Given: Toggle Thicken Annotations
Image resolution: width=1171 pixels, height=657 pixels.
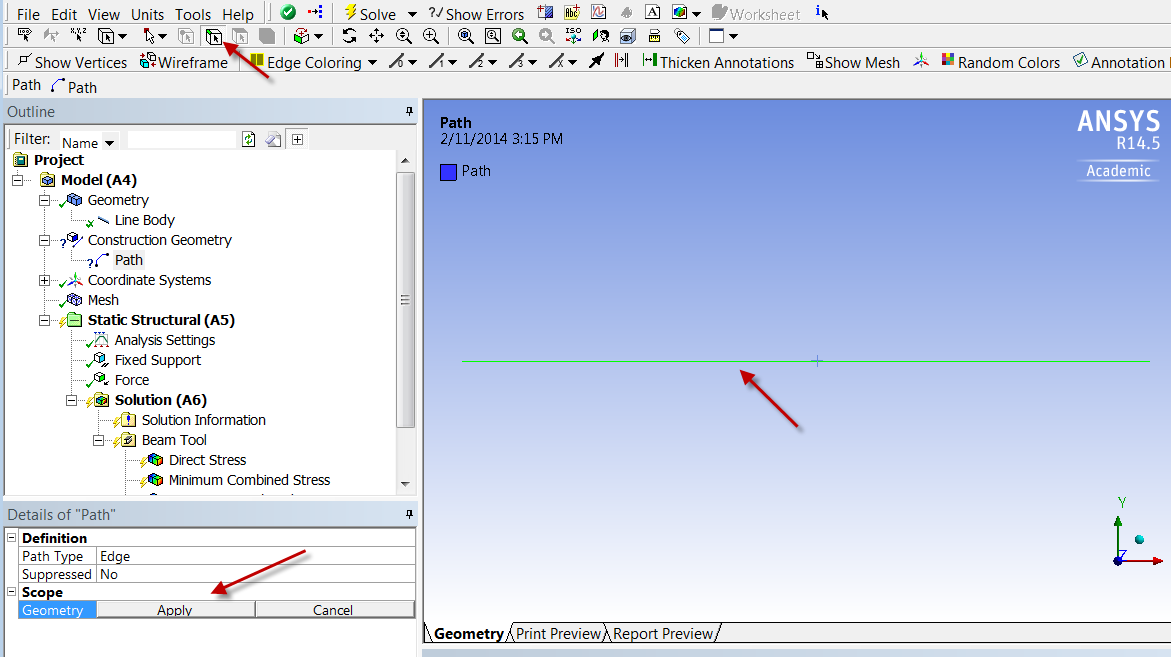Looking at the screenshot, I should point(718,62).
